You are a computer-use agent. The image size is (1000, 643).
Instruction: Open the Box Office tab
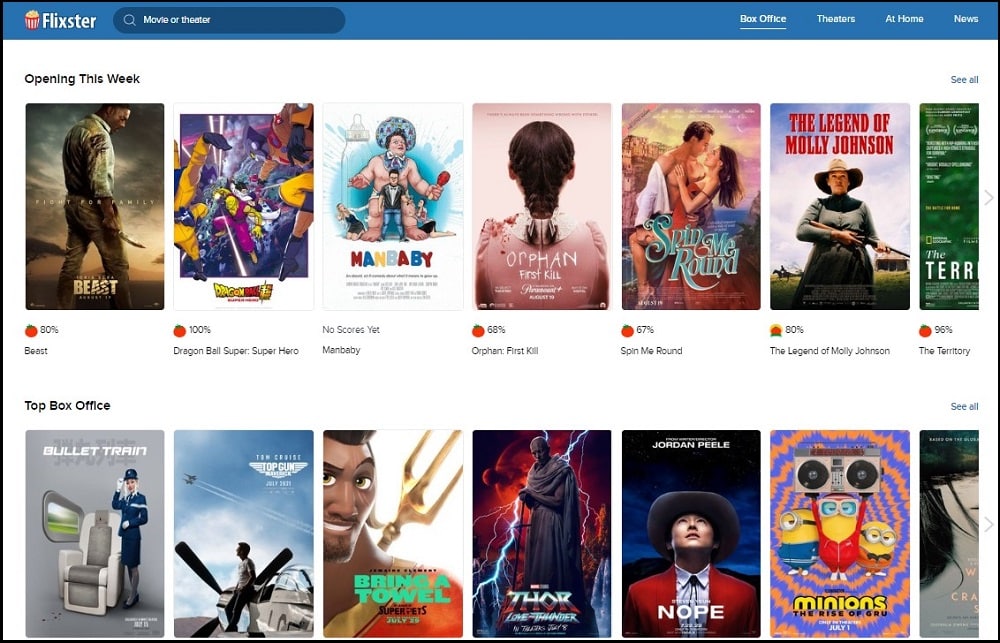point(763,19)
